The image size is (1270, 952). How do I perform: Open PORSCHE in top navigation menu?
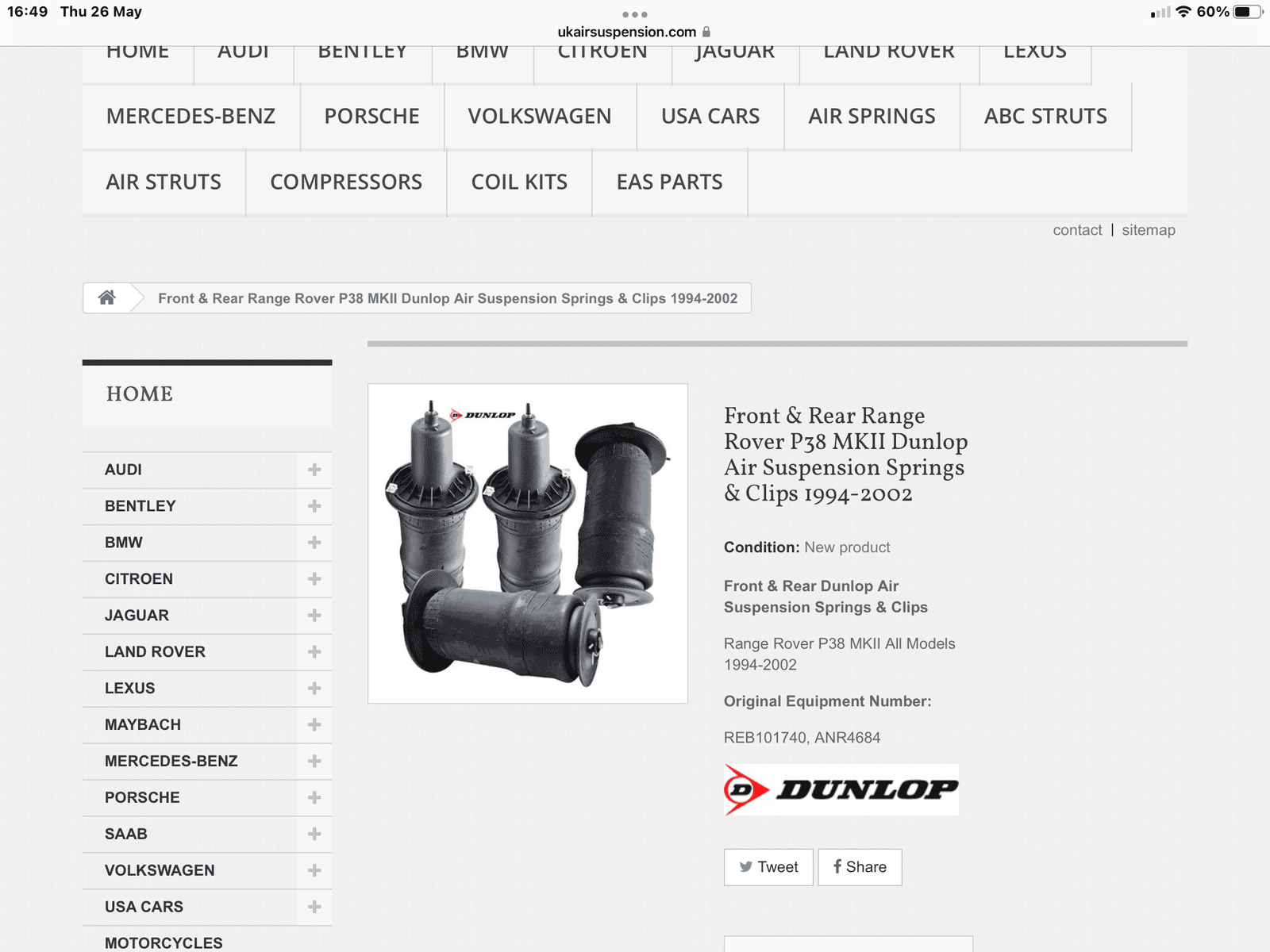[371, 117]
